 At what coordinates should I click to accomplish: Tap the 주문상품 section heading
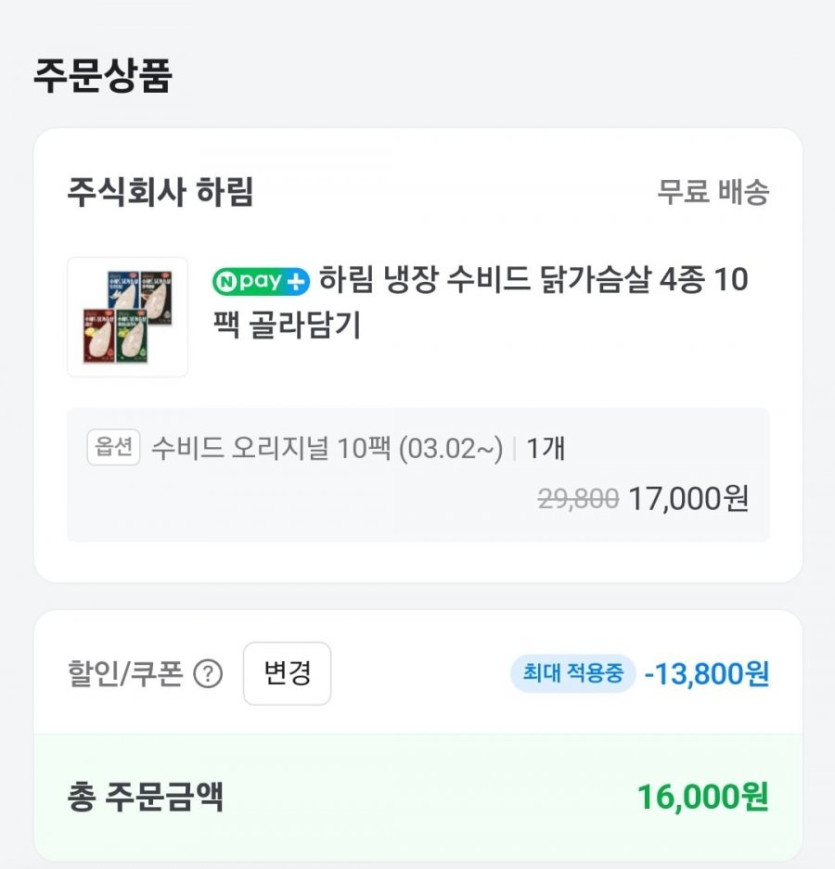click(103, 77)
